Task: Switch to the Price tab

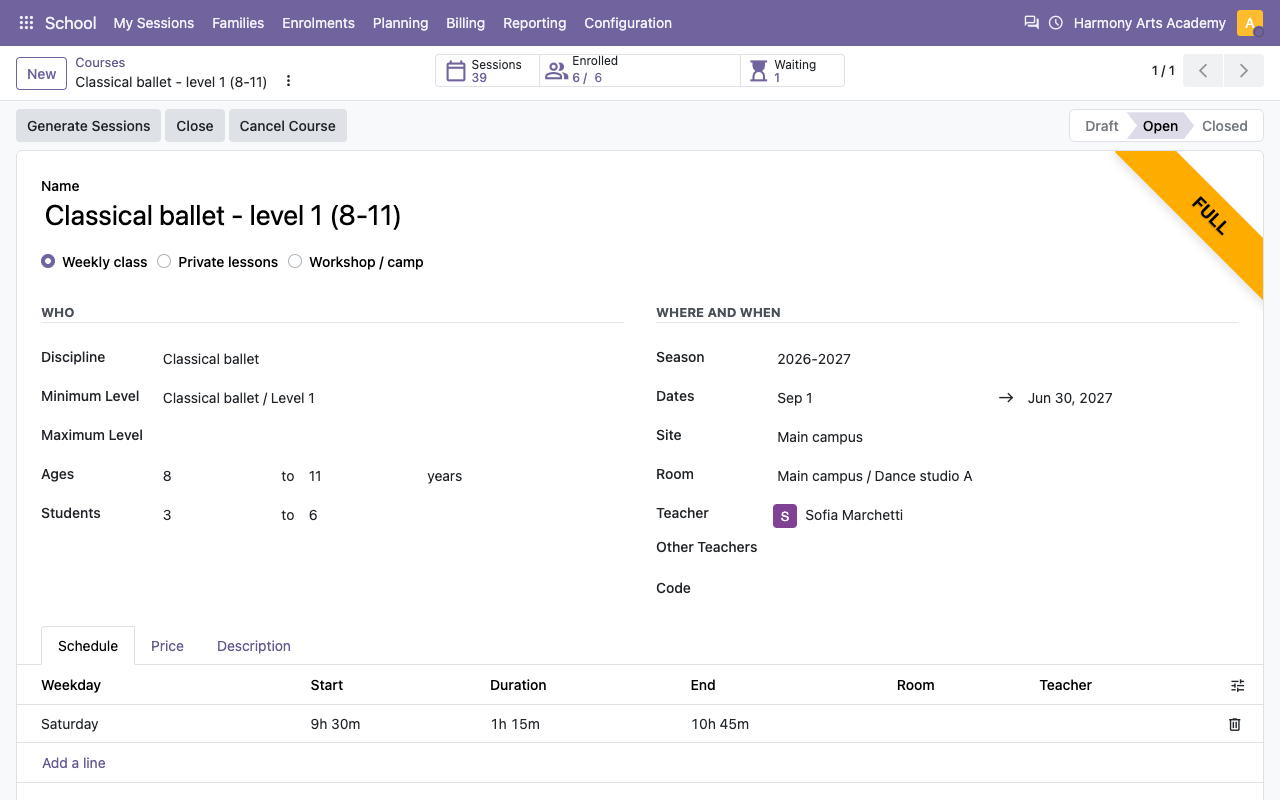Action: coord(167,646)
